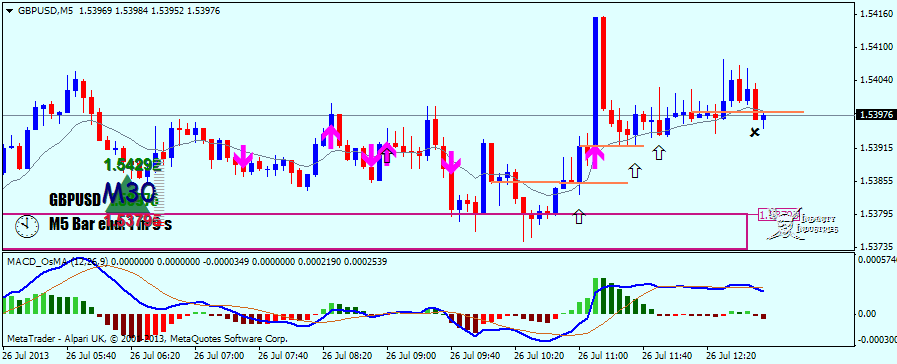Click the 1.53735 price axis label
Viewport: 897px width, 364px height.
click(x=875, y=247)
